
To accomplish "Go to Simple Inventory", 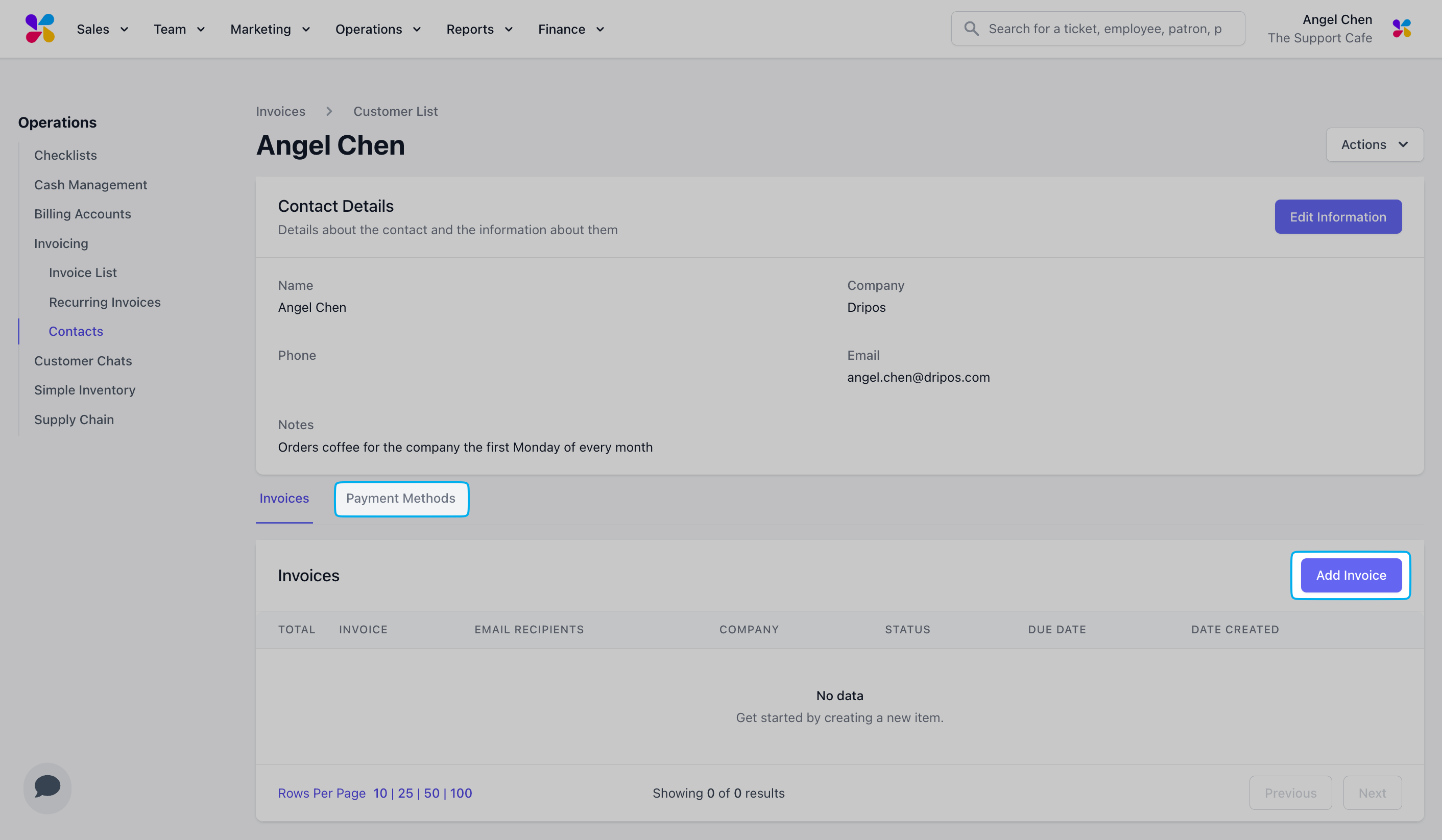I will [85, 390].
